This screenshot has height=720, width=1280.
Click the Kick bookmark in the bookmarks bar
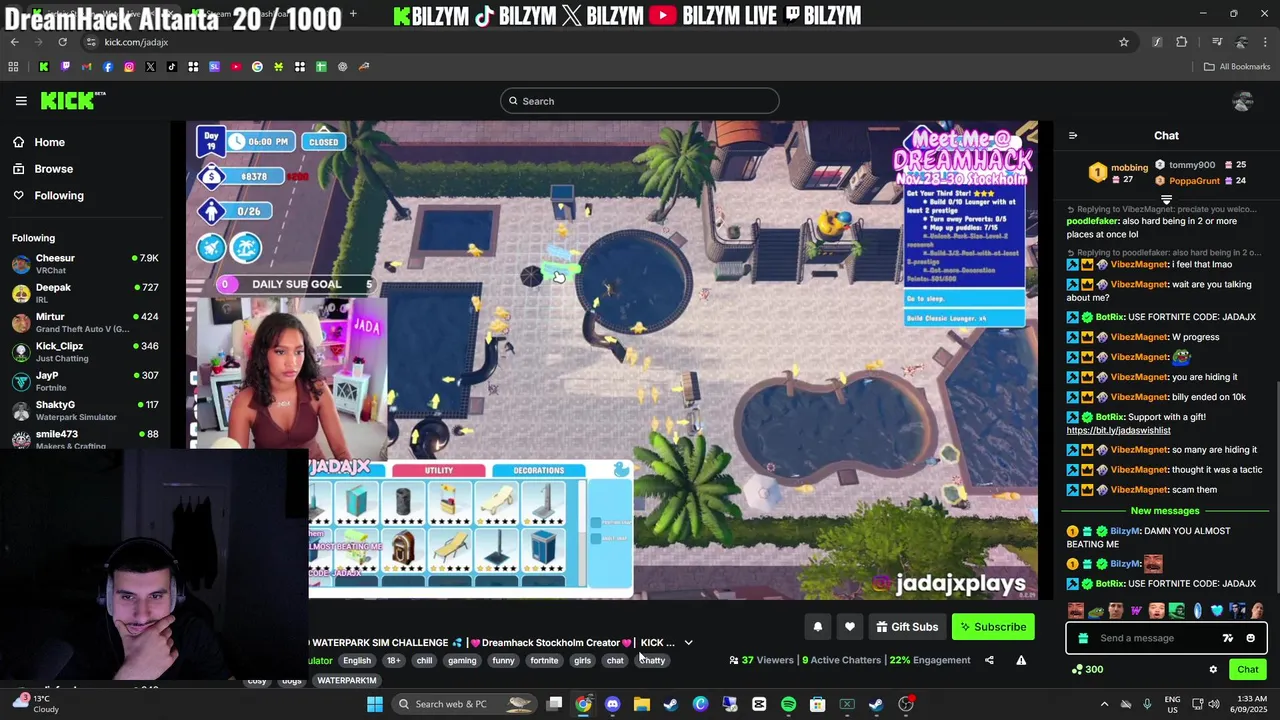coord(44,67)
